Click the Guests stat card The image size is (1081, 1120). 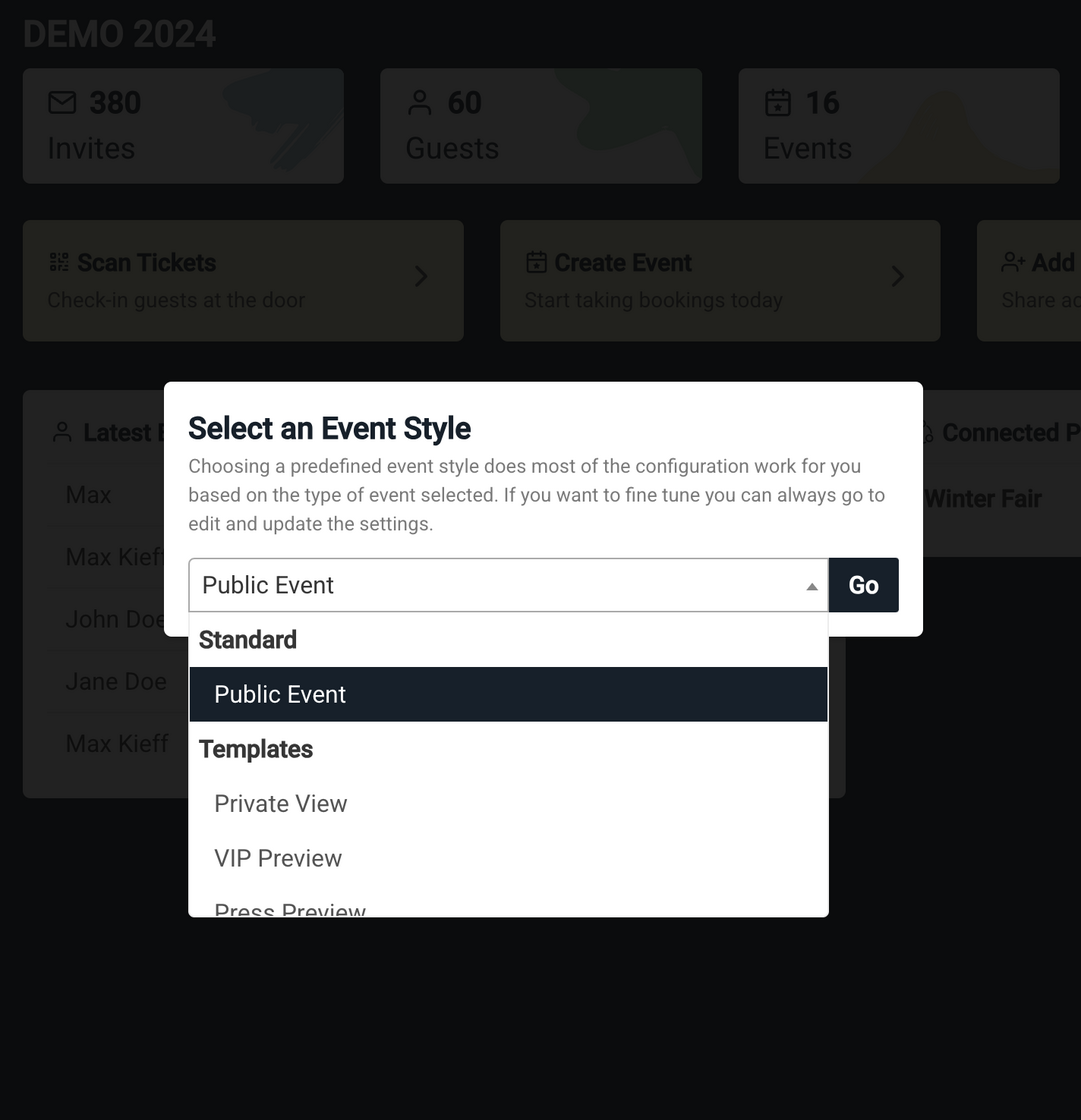coord(540,126)
